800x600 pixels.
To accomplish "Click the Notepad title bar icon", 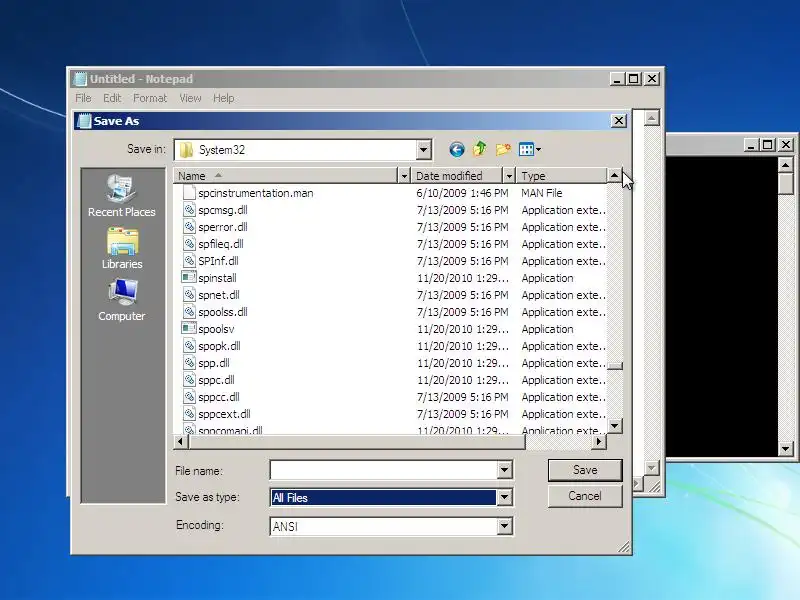I will tap(80, 79).
